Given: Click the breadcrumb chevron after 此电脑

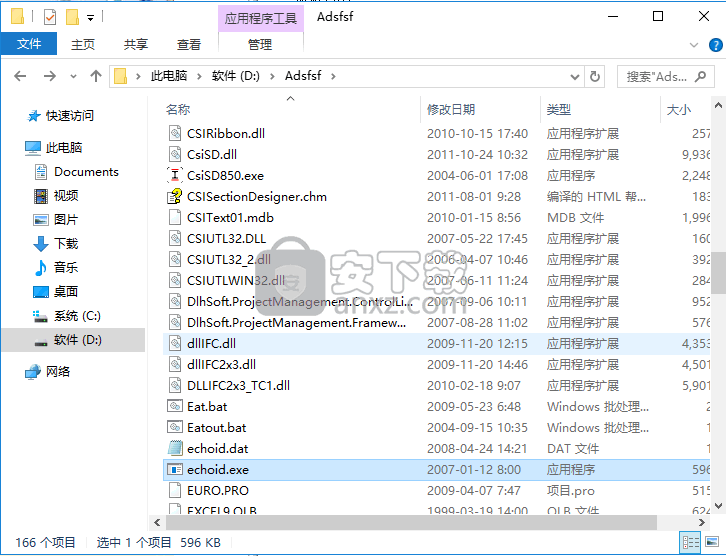Looking at the screenshot, I should [x=199, y=76].
